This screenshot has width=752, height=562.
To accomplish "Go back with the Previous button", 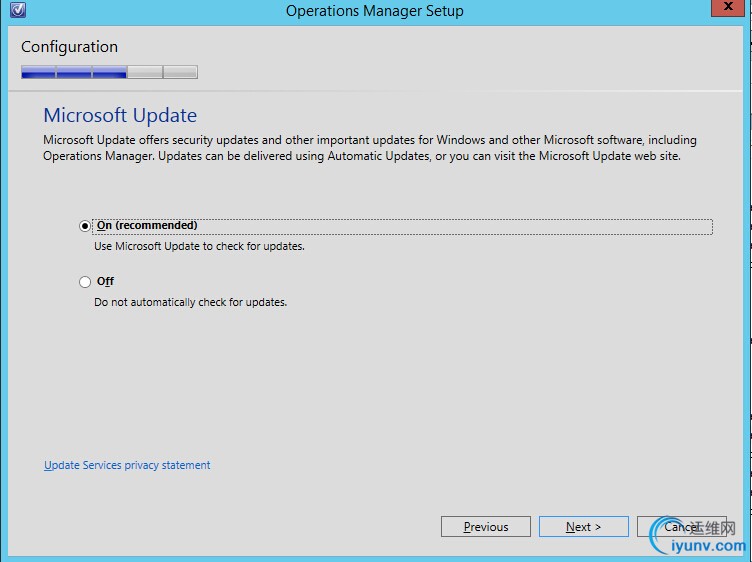I will (x=486, y=527).
